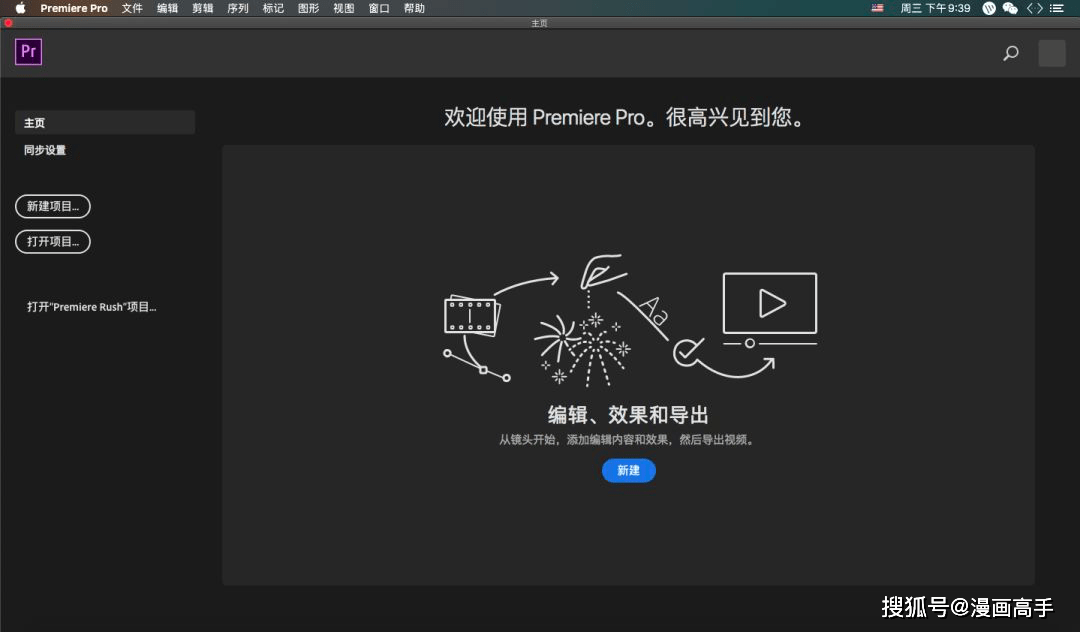1080x632 pixels.
Task: Click the description text starting 从镜头开始
Action: [626, 439]
